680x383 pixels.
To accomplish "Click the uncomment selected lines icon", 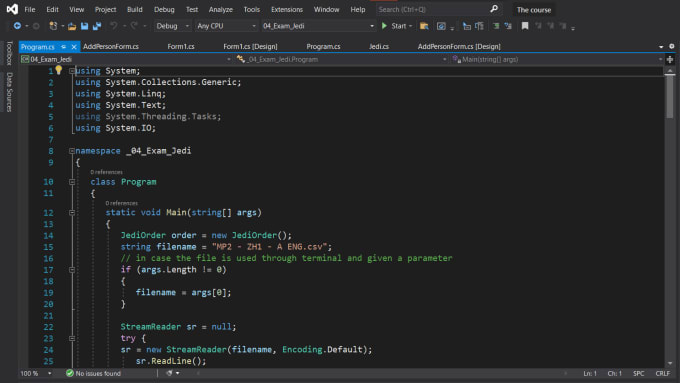I will pyautogui.click(x=508, y=26).
